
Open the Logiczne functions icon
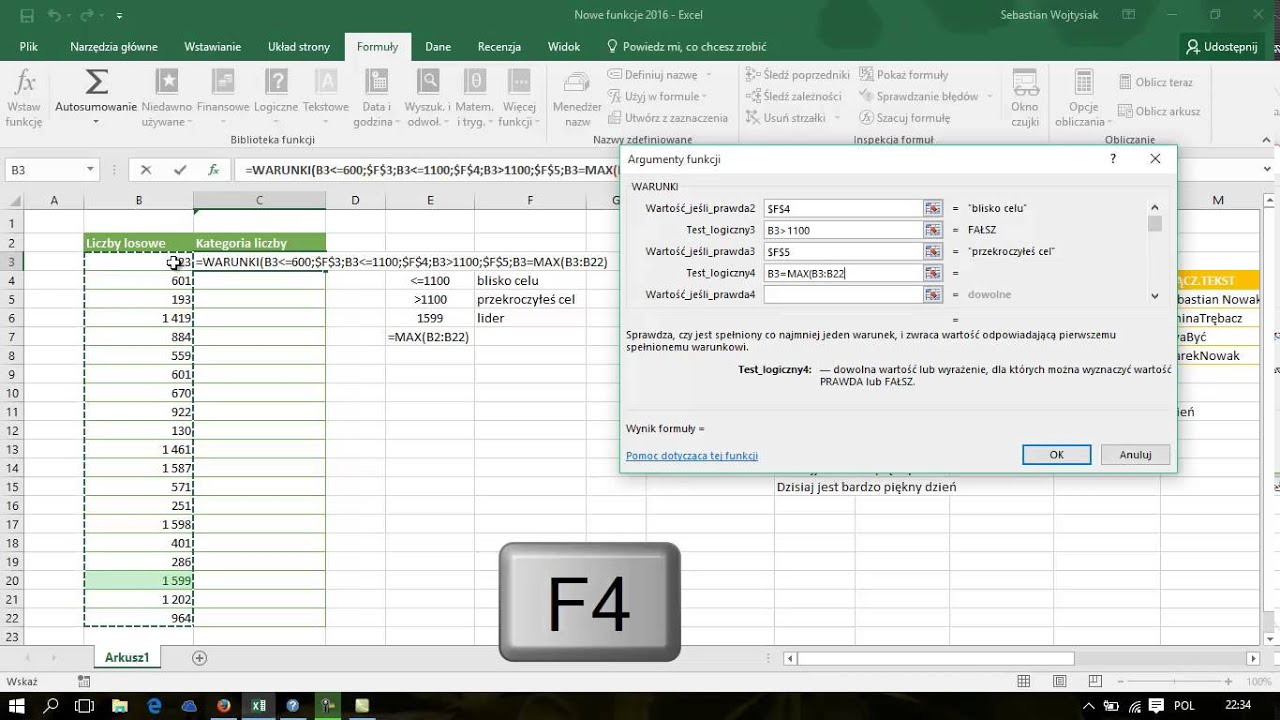tap(276, 82)
